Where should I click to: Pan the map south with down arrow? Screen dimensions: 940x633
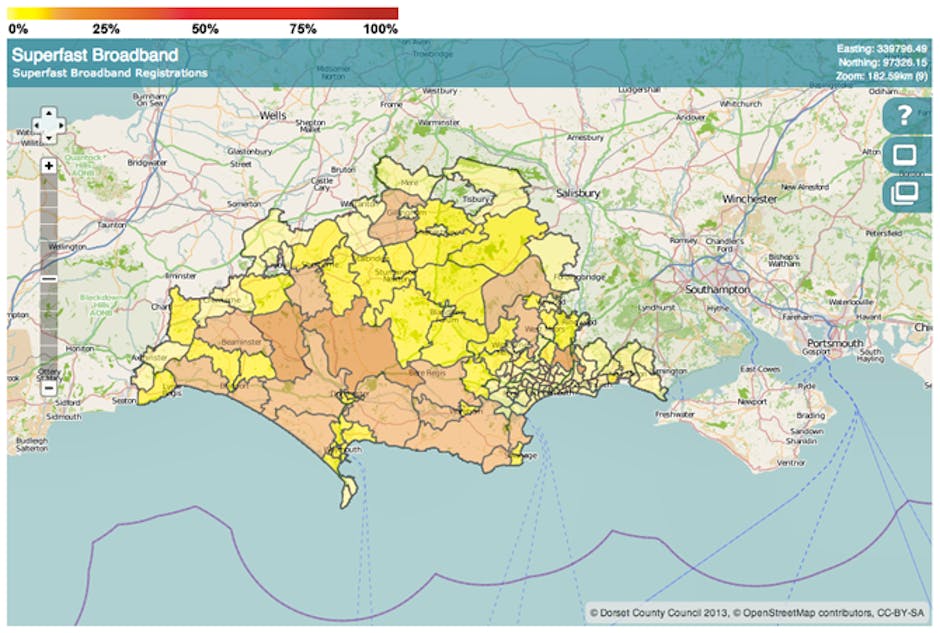(49, 139)
